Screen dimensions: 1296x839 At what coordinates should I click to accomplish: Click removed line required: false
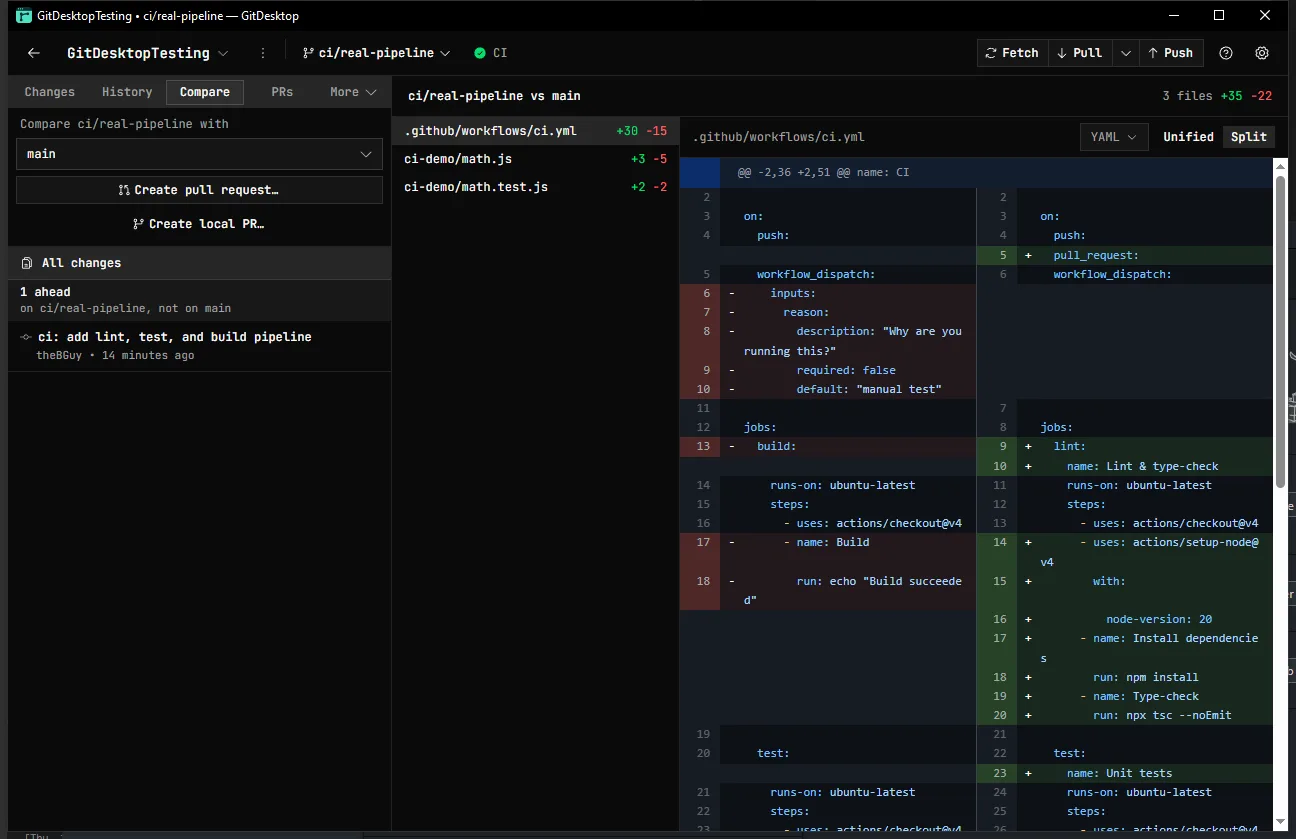[827, 370]
